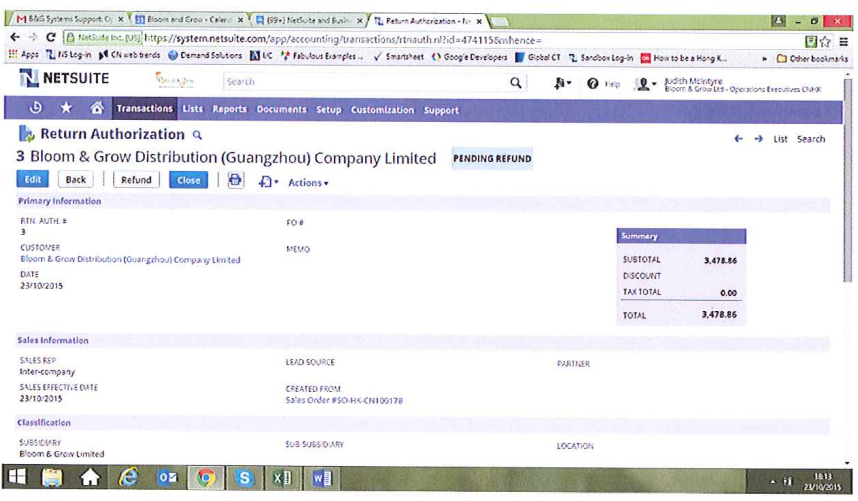Open the New transaction dropdown icon

268,182
